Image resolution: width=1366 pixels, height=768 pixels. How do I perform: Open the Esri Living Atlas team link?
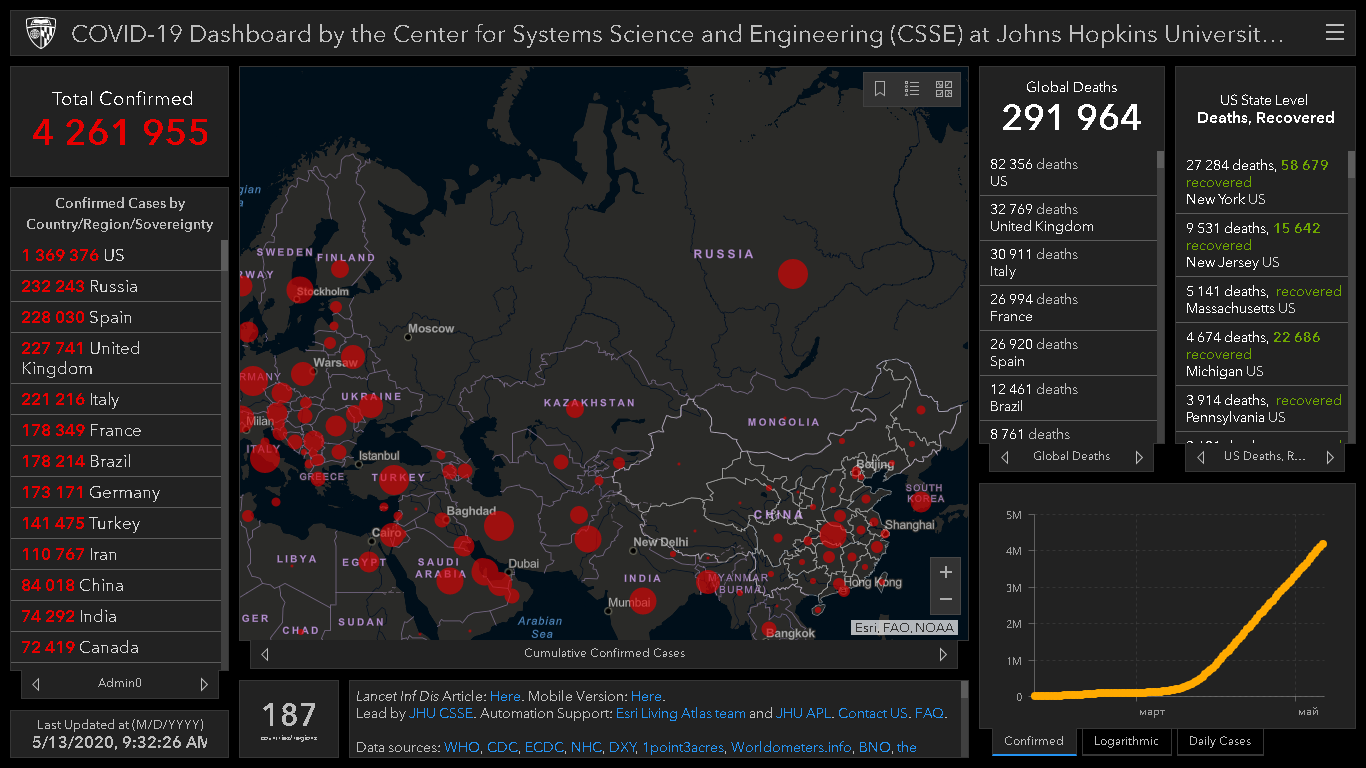[x=680, y=714]
